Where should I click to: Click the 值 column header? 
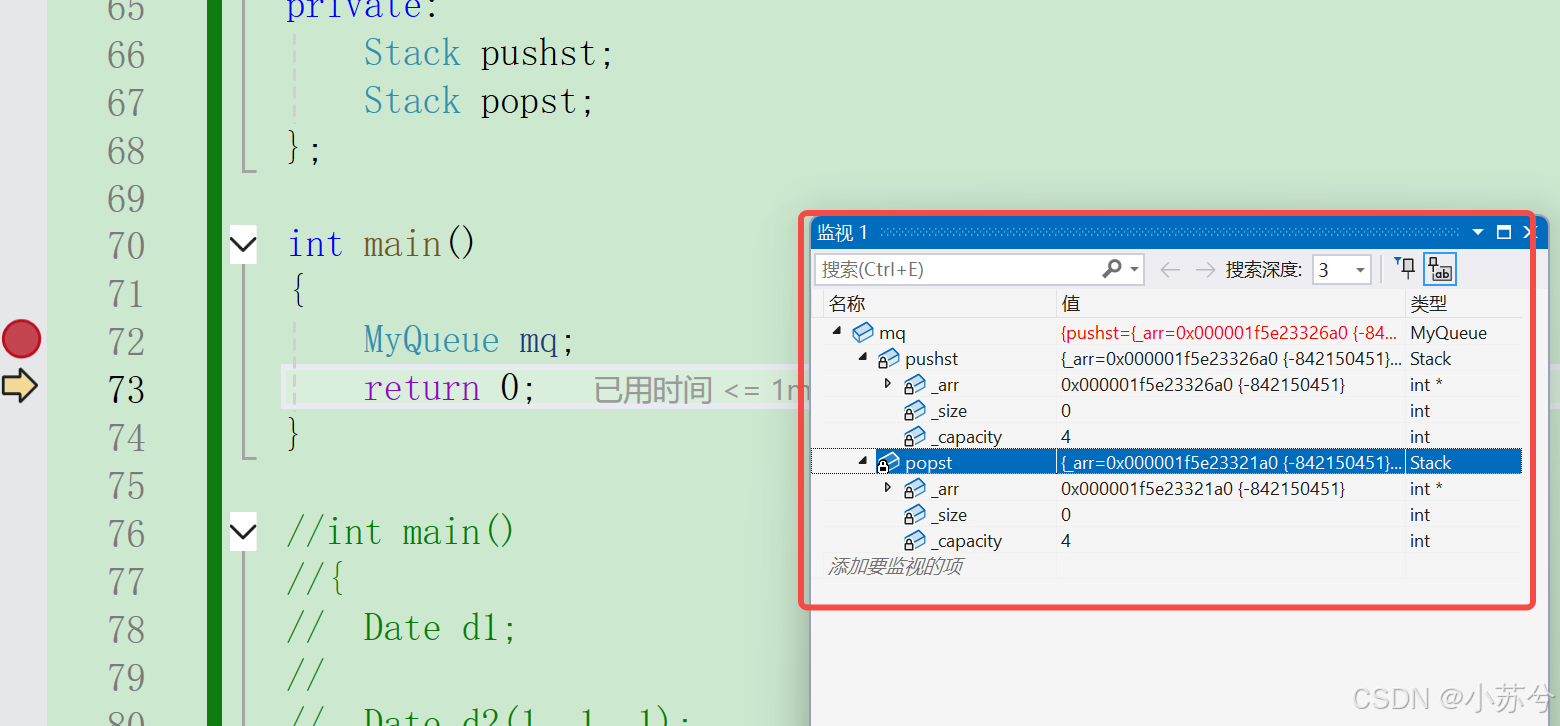pos(1071,303)
